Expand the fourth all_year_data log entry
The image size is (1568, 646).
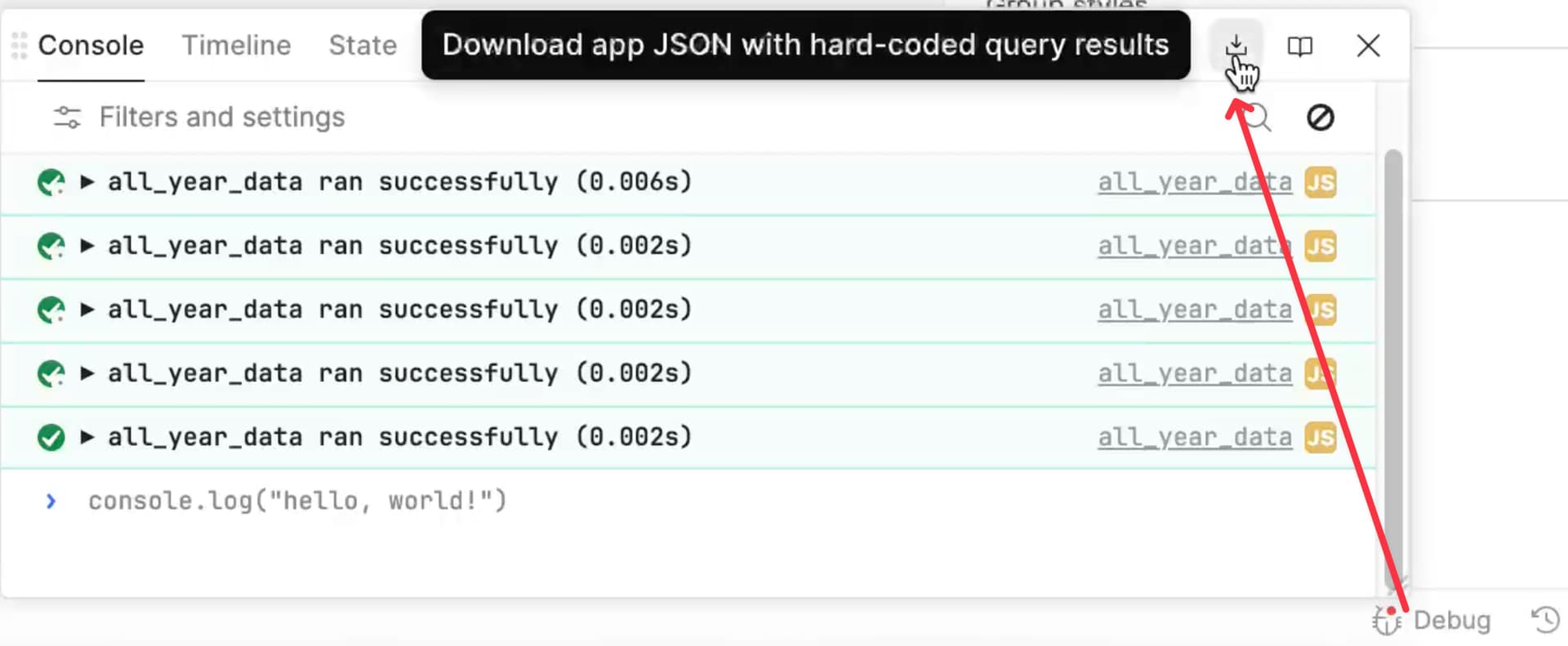tap(87, 373)
